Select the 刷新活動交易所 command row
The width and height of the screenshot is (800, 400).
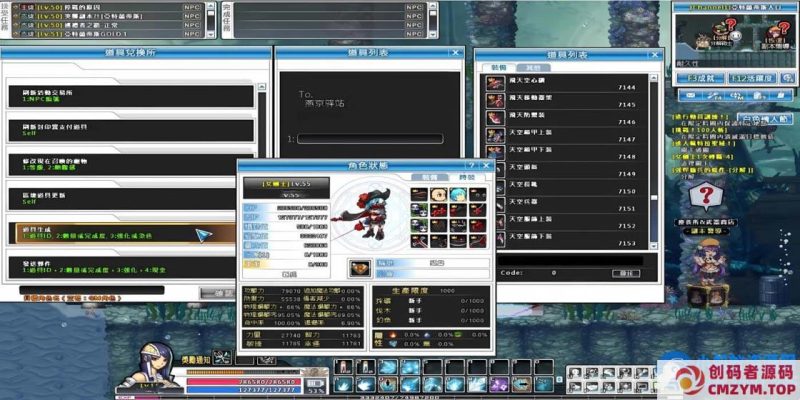pyautogui.click(x=130, y=96)
